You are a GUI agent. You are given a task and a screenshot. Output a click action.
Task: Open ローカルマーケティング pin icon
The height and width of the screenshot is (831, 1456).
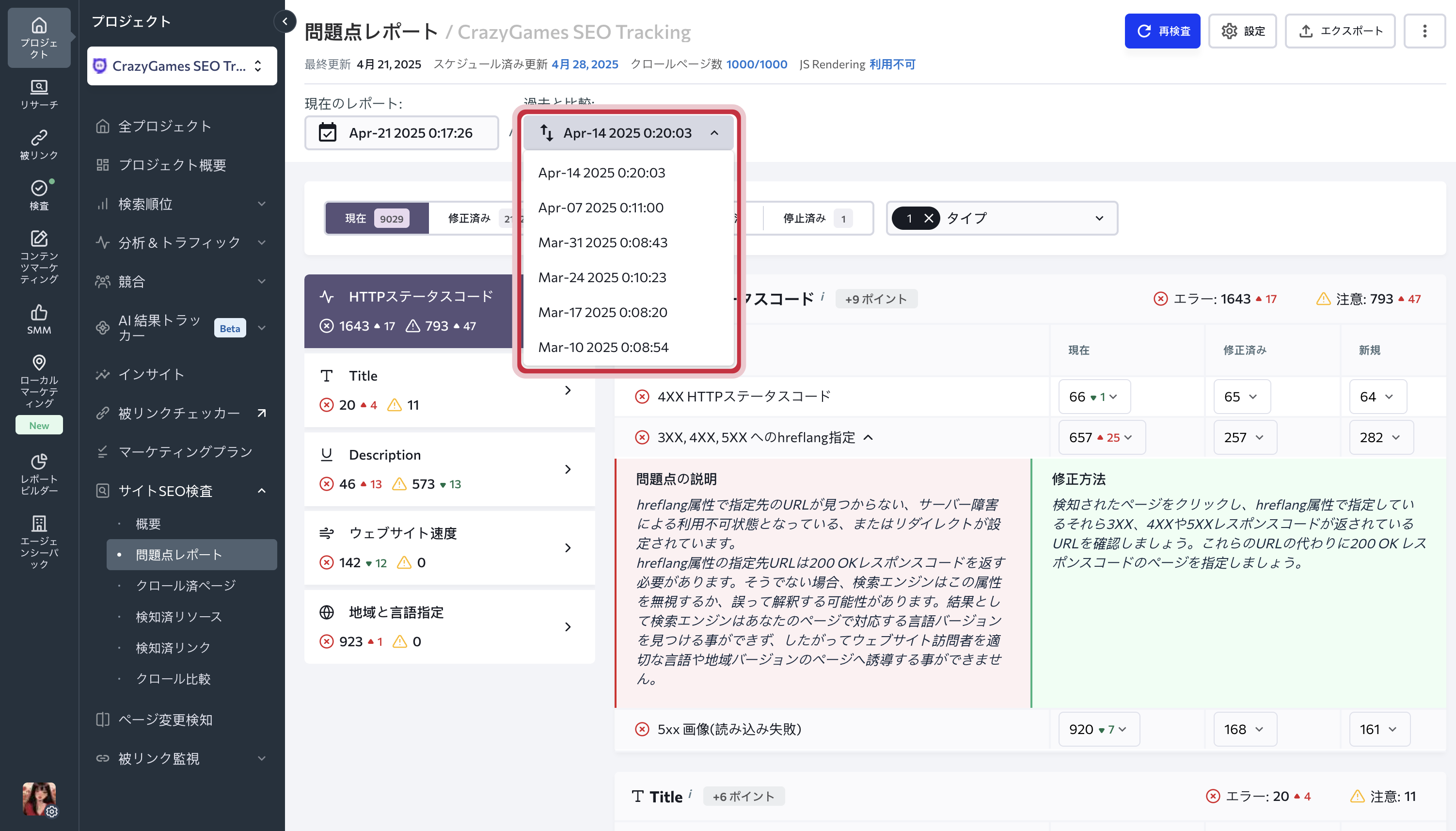pyautogui.click(x=39, y=381)
